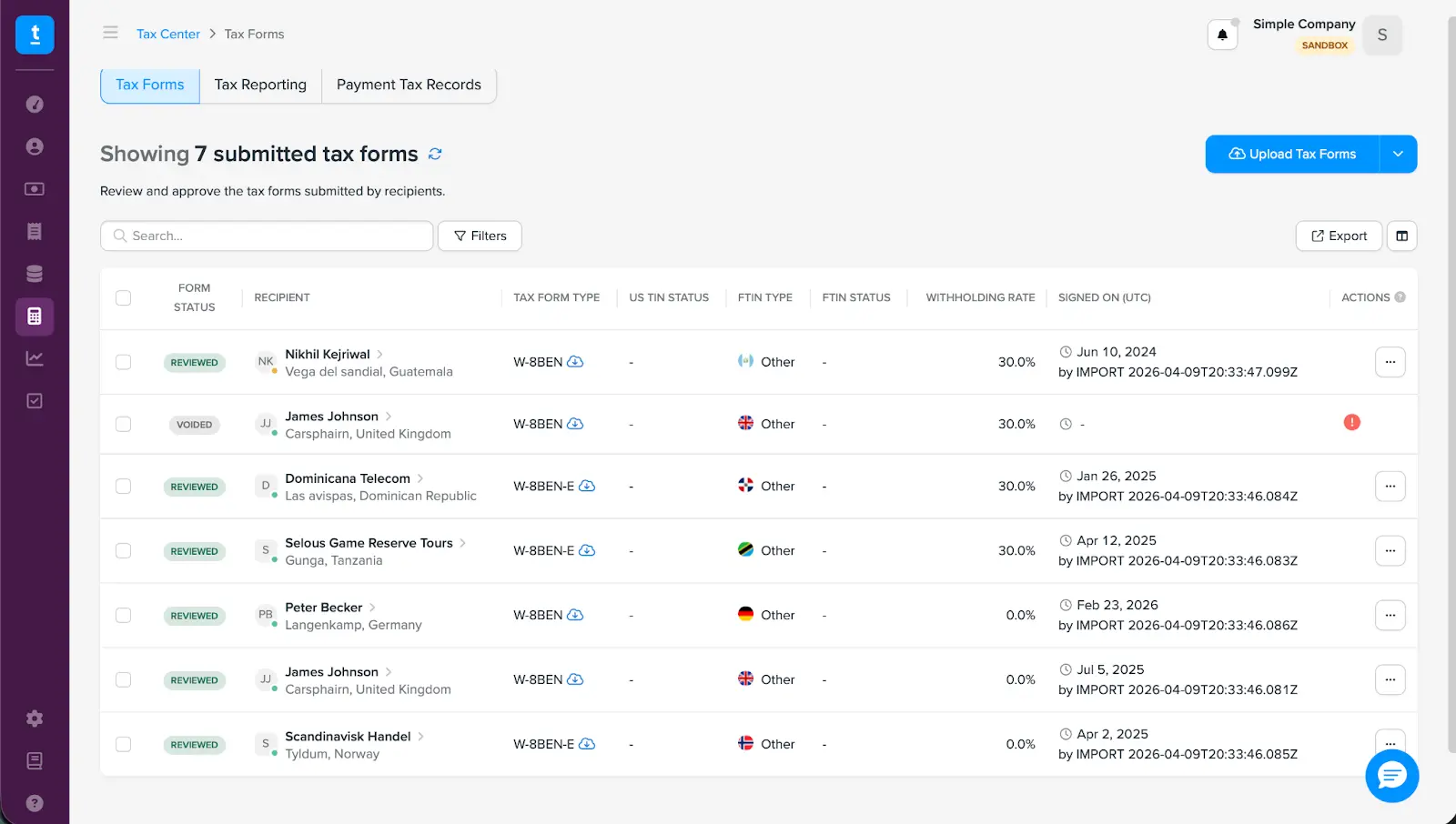Open actions menu for Selous Game Reserve Tours
Screen dimensions: 1456x824
(x=1390, y=551)
